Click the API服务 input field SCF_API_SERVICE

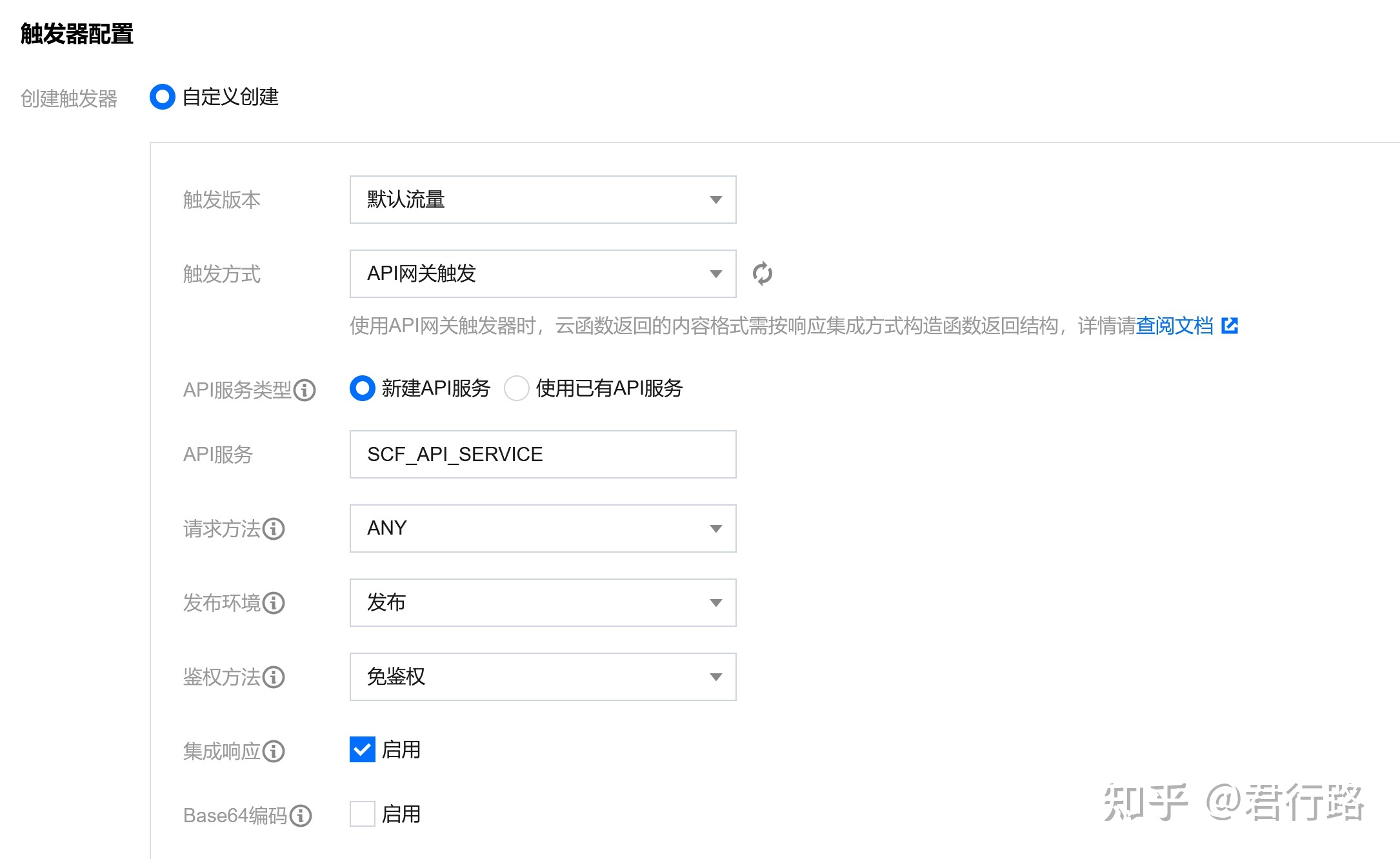[x=543, y=455]
